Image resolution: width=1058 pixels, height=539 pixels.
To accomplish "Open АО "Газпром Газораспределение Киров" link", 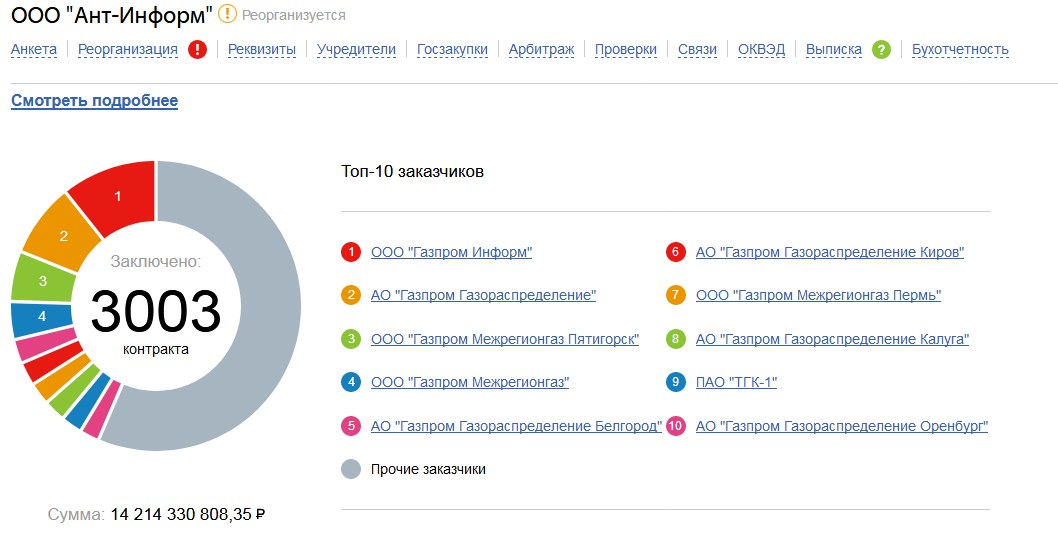I will click(830, 252).
